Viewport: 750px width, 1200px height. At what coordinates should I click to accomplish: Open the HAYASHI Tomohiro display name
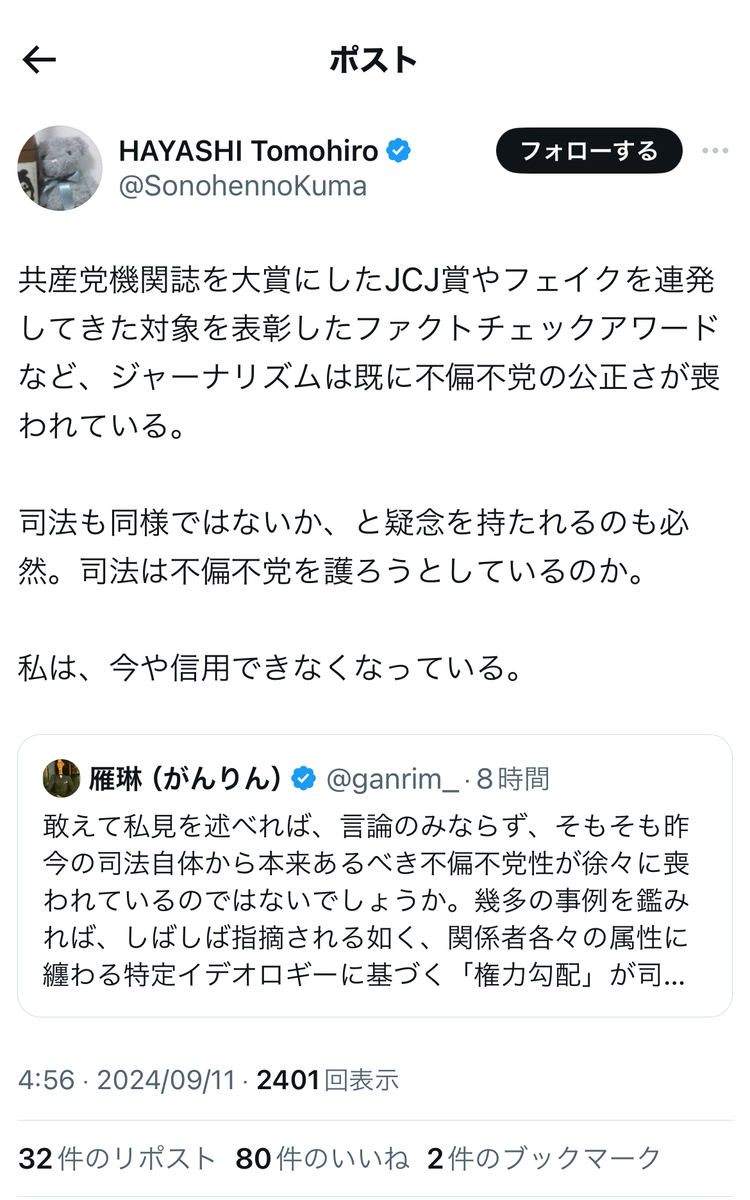[249, 151]
